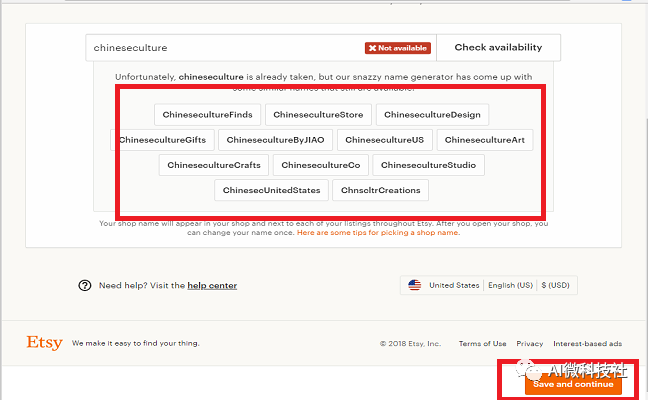
Task: Pick the ChinesecultureArt suggestion
Action: (485, 140)
